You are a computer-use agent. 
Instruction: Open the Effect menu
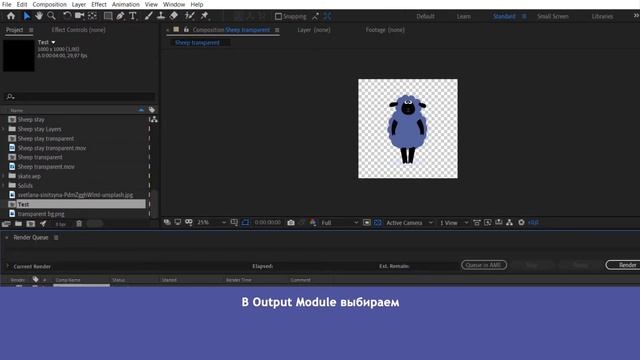click(99, 4)
